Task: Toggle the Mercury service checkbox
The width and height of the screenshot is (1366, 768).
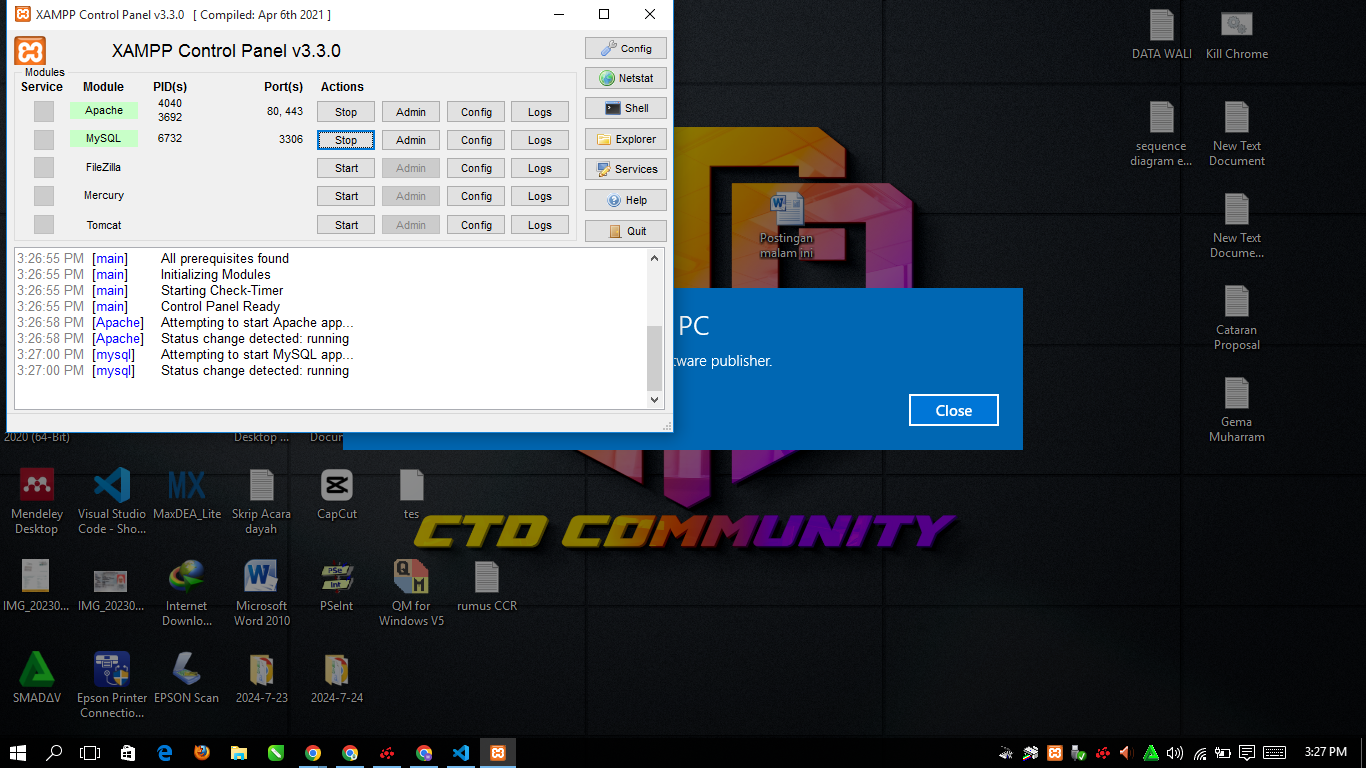Action: [44, 195]
